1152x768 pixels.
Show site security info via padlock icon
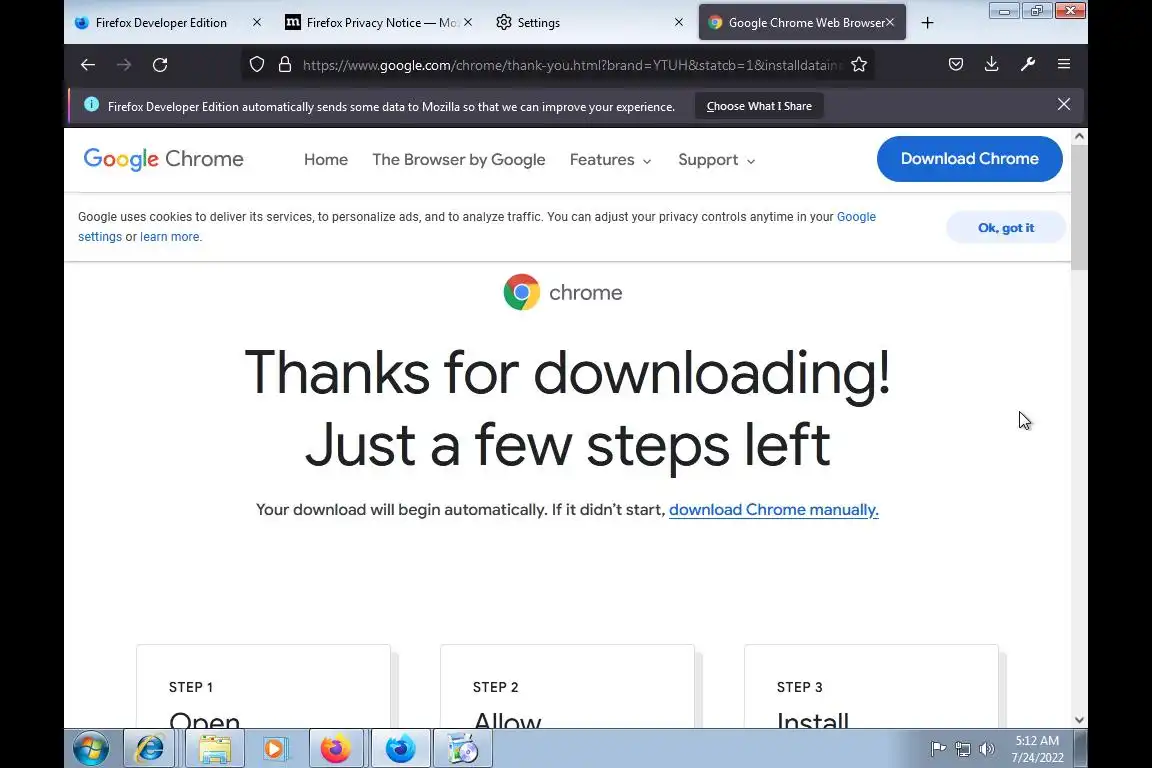click(x=285, y=65)
